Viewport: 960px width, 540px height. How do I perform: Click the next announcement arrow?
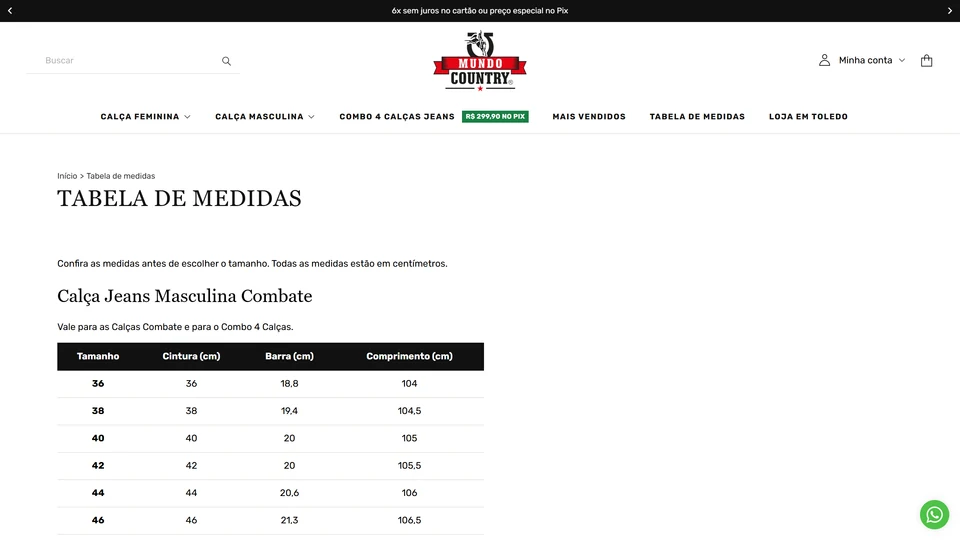click(950, 10)
